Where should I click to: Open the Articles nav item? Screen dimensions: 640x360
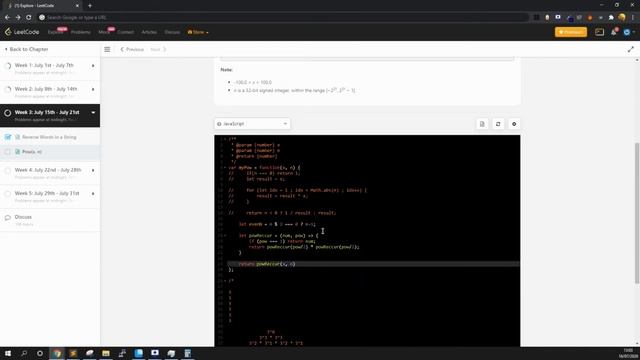(149, 32)
